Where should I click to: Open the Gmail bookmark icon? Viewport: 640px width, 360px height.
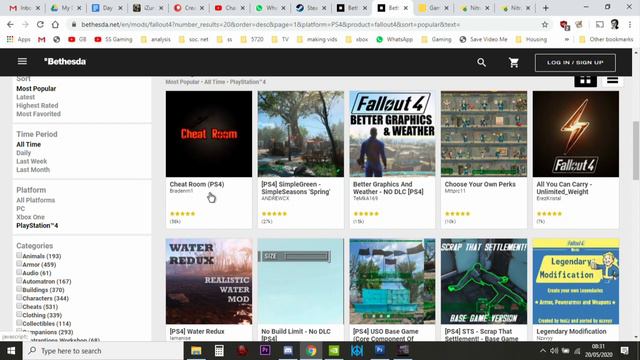click(x=41, y=39)
